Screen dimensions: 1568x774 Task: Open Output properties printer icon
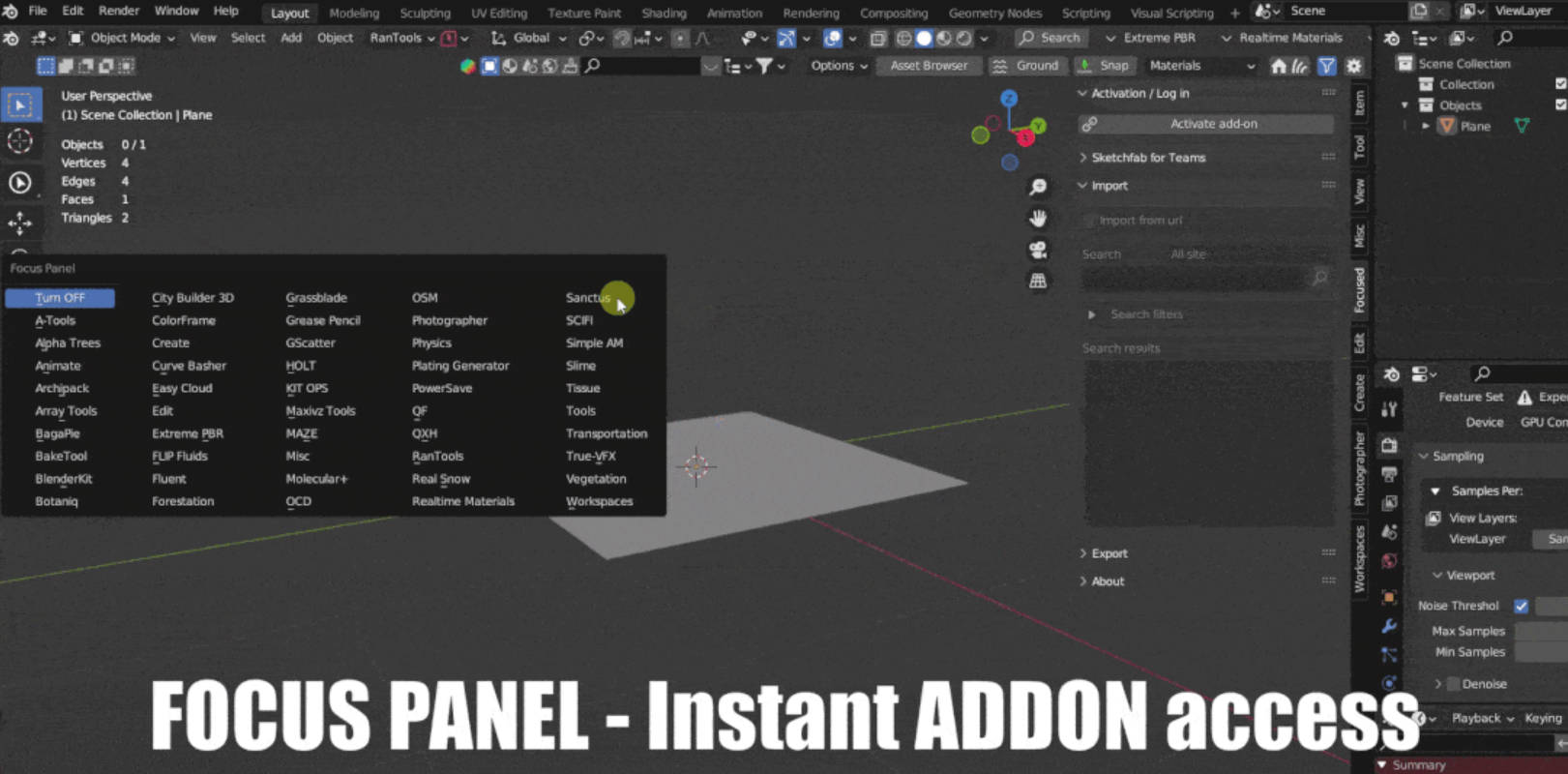tap(1389, 474)
